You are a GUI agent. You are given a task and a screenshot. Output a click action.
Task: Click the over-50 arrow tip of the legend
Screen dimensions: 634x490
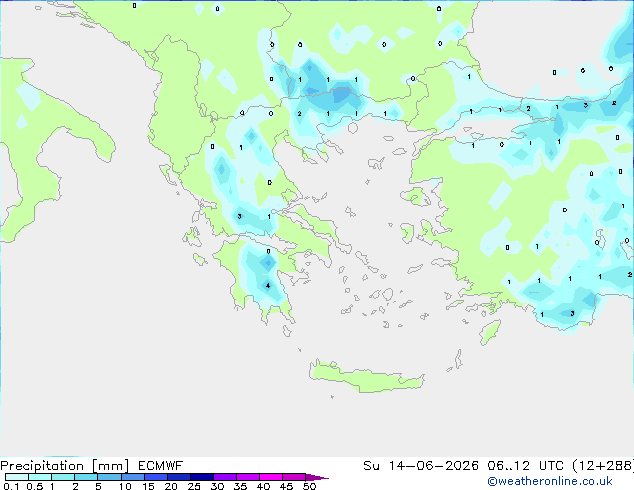(317, 478)
